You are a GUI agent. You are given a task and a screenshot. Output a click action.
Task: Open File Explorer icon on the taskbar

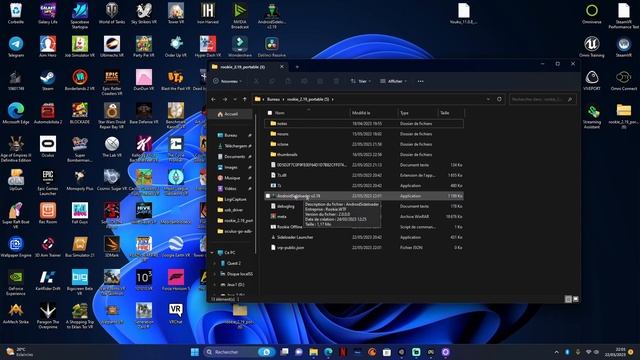click(x=313, y=352)
